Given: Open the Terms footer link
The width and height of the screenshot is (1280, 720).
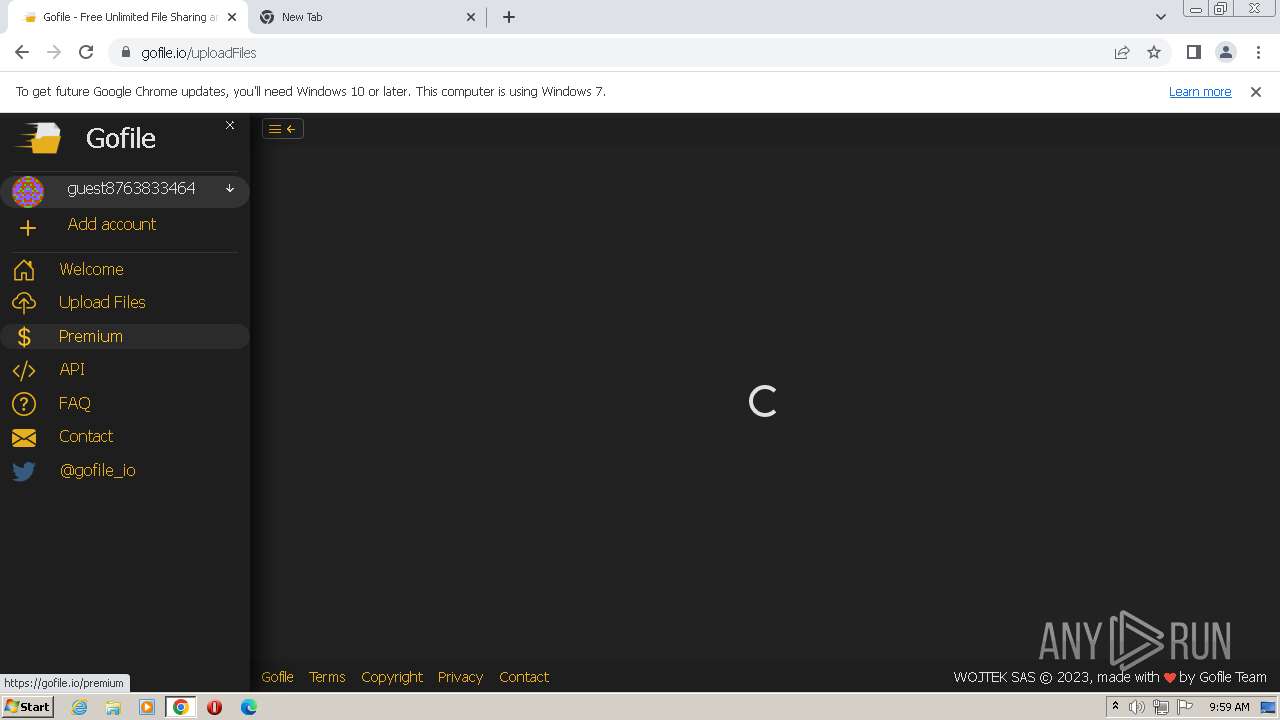Looking at the screenshot, I should (327, 677).
